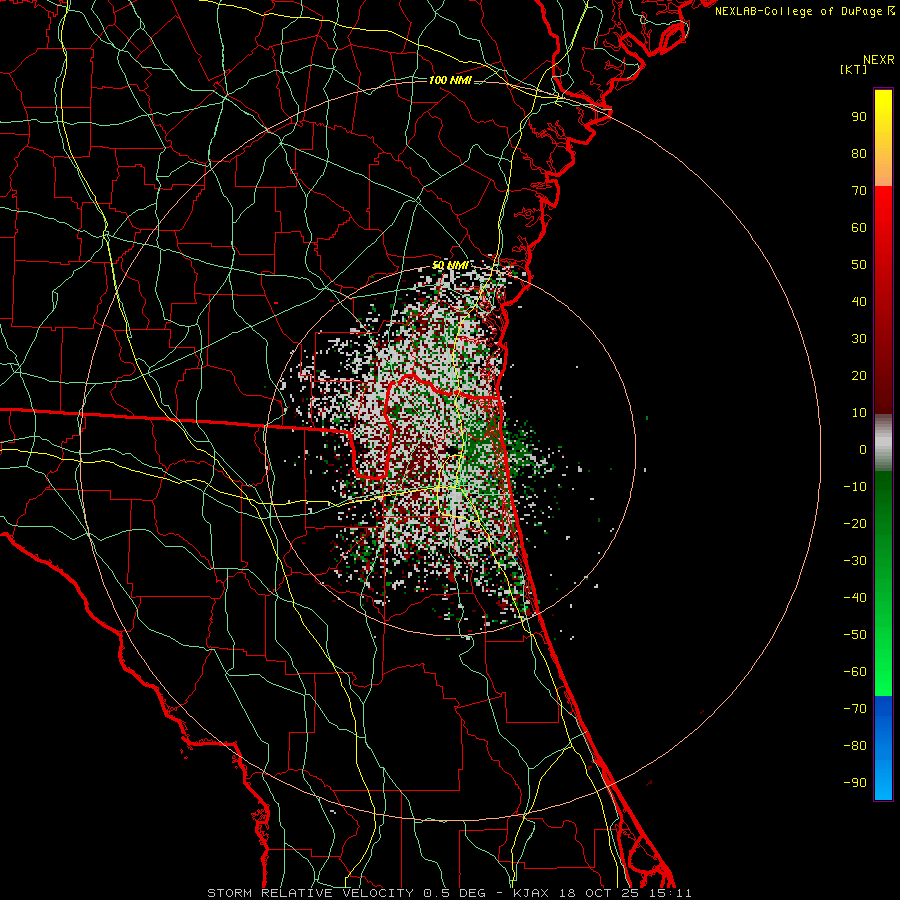This screenshot has height=900, width=900.
Task: Click the -10 value on velocity scale
Action: tap(855, 487)
